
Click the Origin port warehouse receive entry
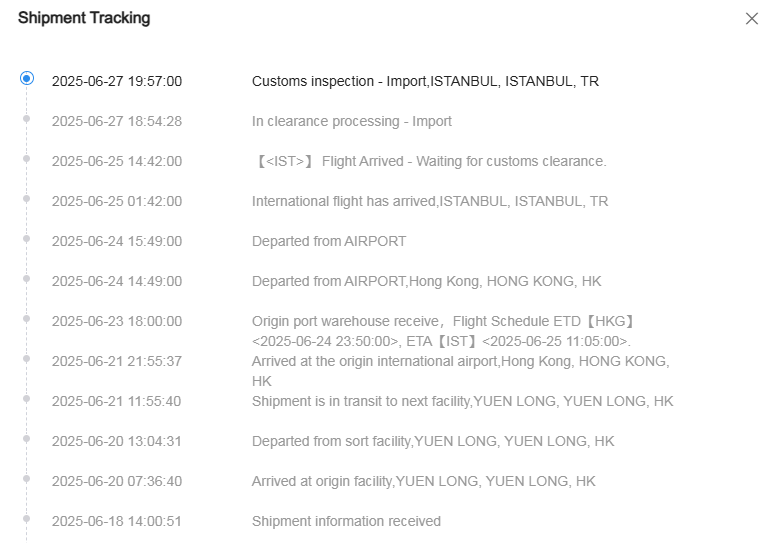(x=443, y=331)
